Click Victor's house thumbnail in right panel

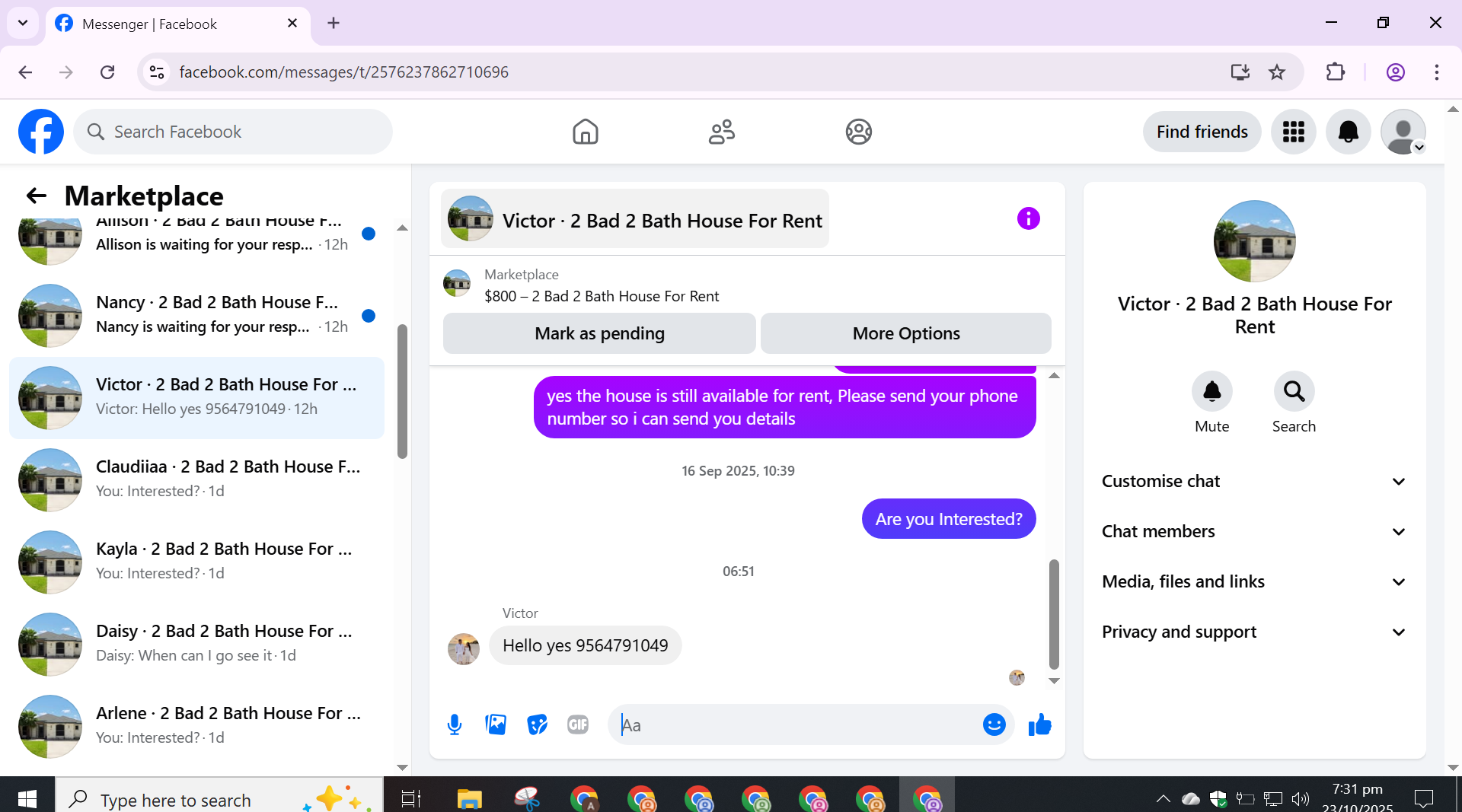[x=1254, y=240]
